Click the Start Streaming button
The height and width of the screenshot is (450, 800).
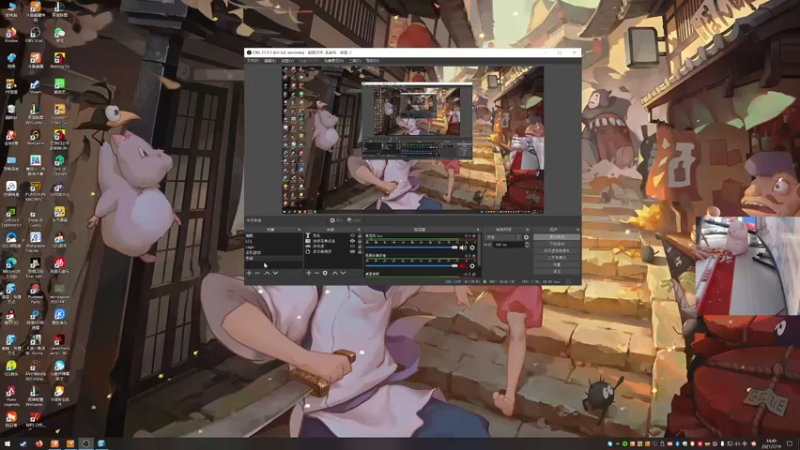556,237
